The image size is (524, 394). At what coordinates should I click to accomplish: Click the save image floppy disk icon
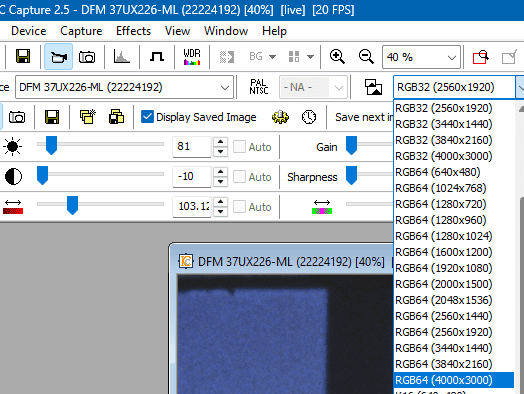pos(23,56)
